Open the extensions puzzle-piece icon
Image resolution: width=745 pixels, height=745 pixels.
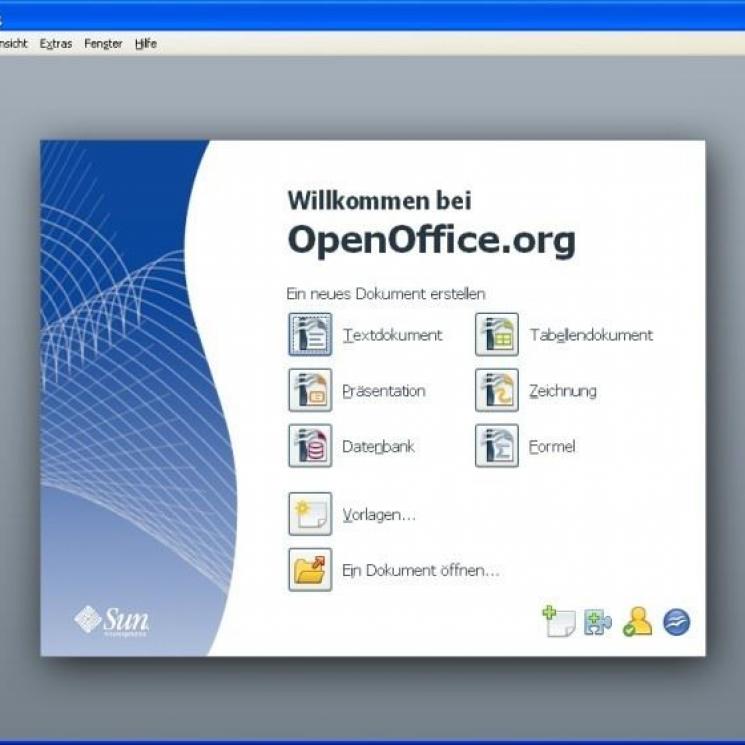(598, 622)
